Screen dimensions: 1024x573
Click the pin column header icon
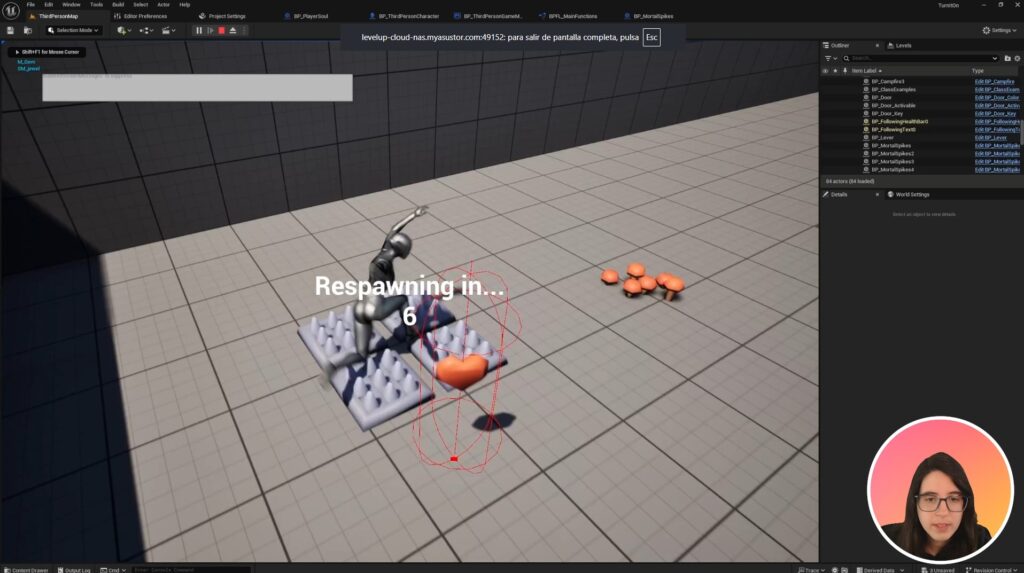[844, 71]
